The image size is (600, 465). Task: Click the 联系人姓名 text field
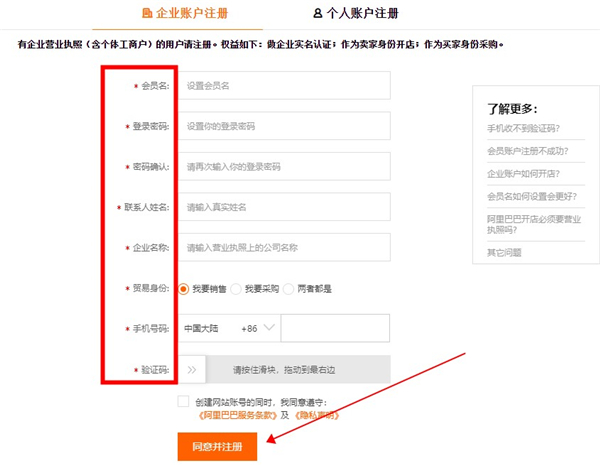point(283,207)
